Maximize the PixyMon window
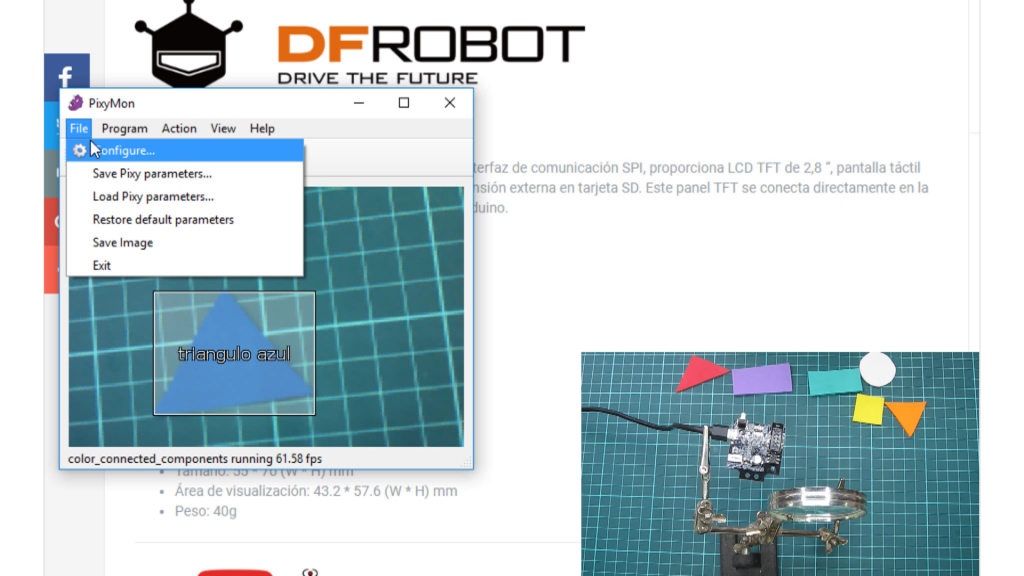This screenshot has width=1024, height=576. (404, 103)
